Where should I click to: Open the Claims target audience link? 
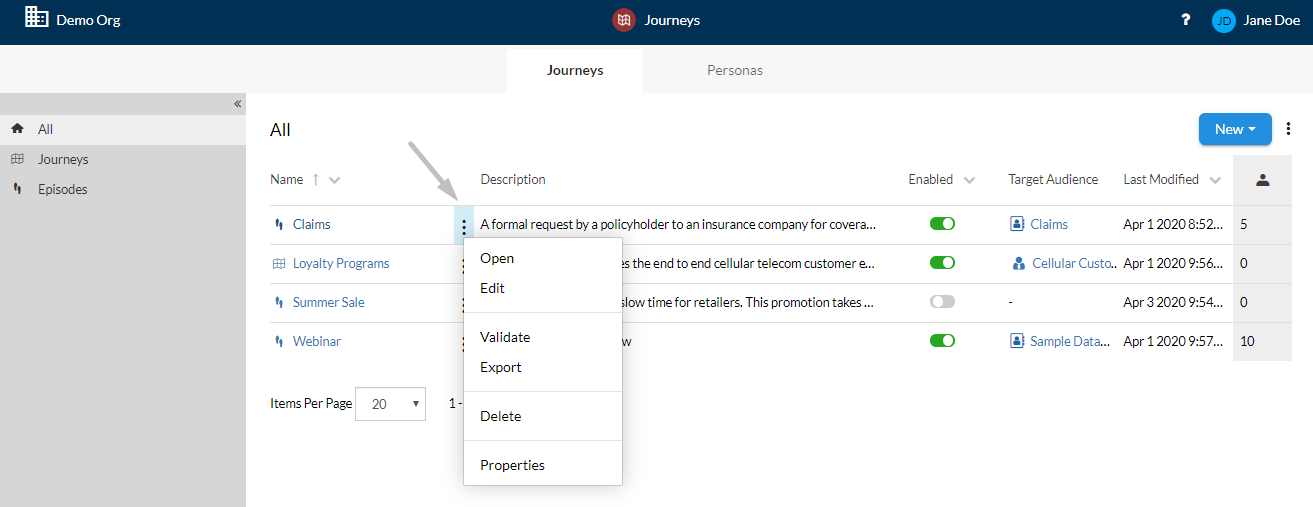pos(1049,225)
